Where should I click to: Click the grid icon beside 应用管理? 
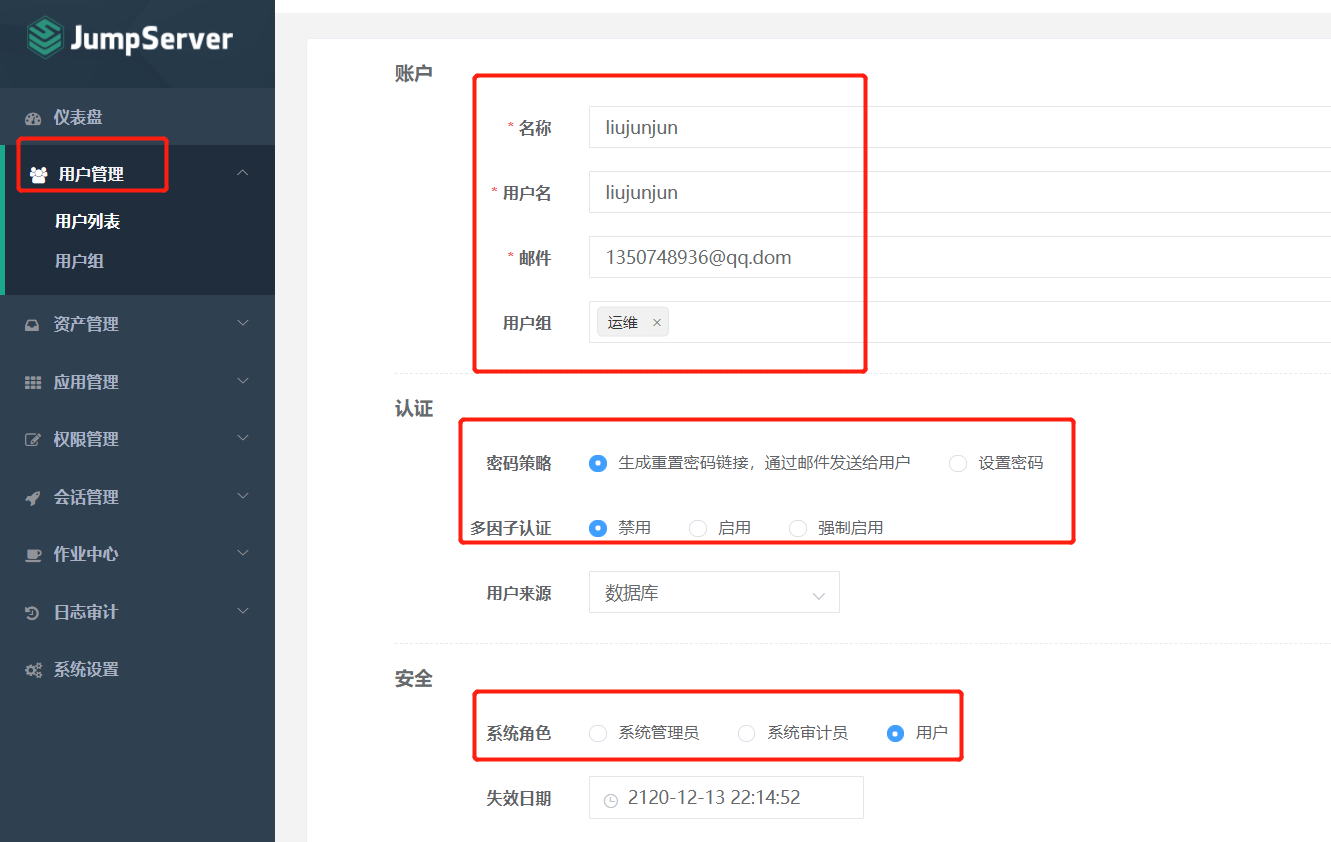pos(33,383)
